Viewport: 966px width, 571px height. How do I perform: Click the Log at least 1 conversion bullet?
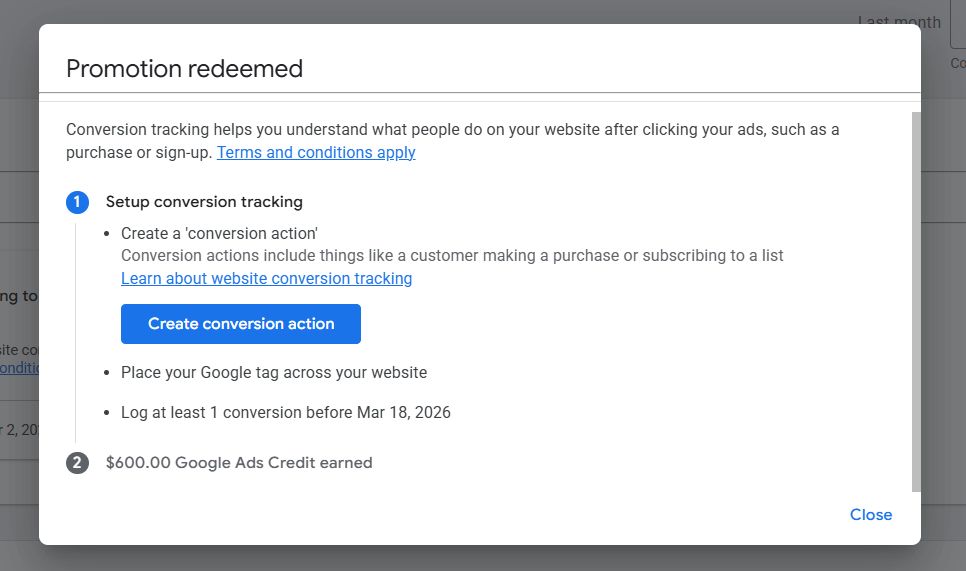point(286,412)
